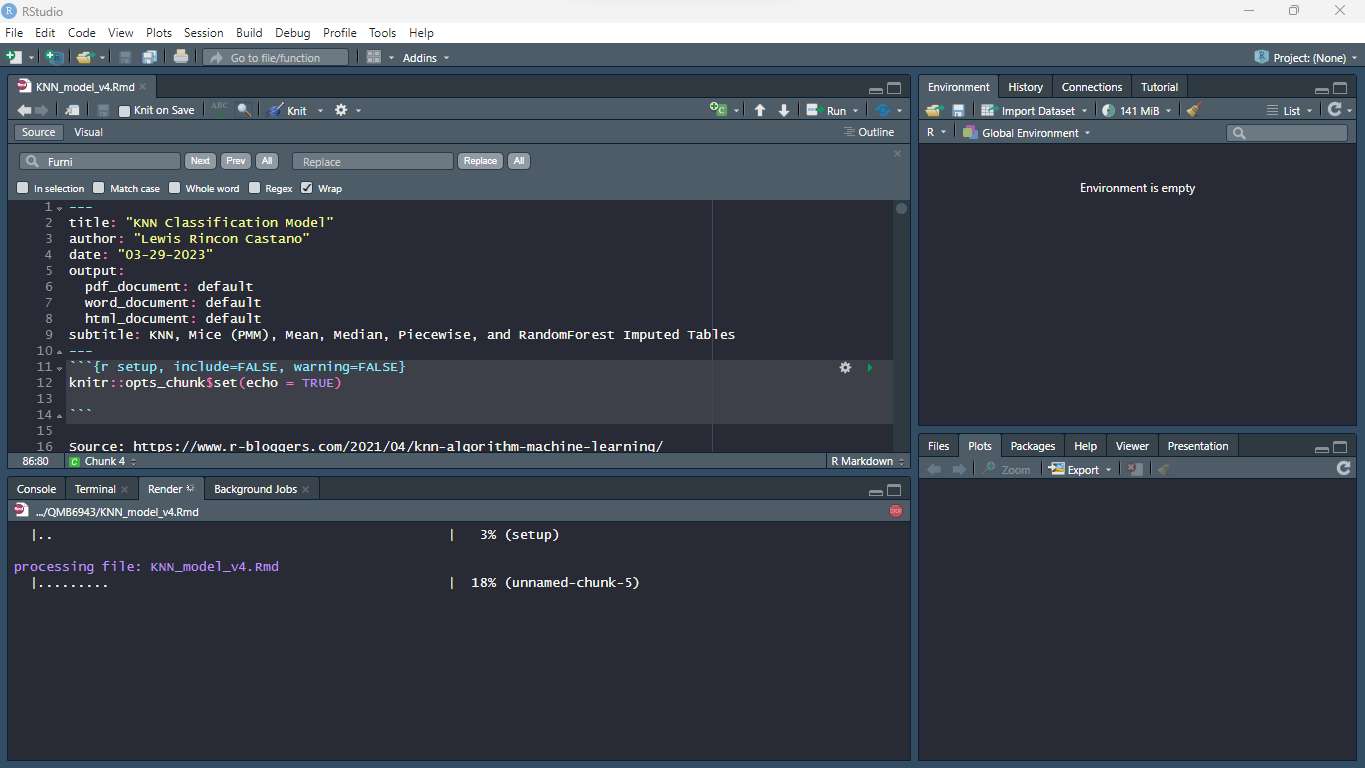This screenshot has width=1365, height=768.
Task: Switch to the History tab
Action: pyautogui.click(x=1025, y=87)
